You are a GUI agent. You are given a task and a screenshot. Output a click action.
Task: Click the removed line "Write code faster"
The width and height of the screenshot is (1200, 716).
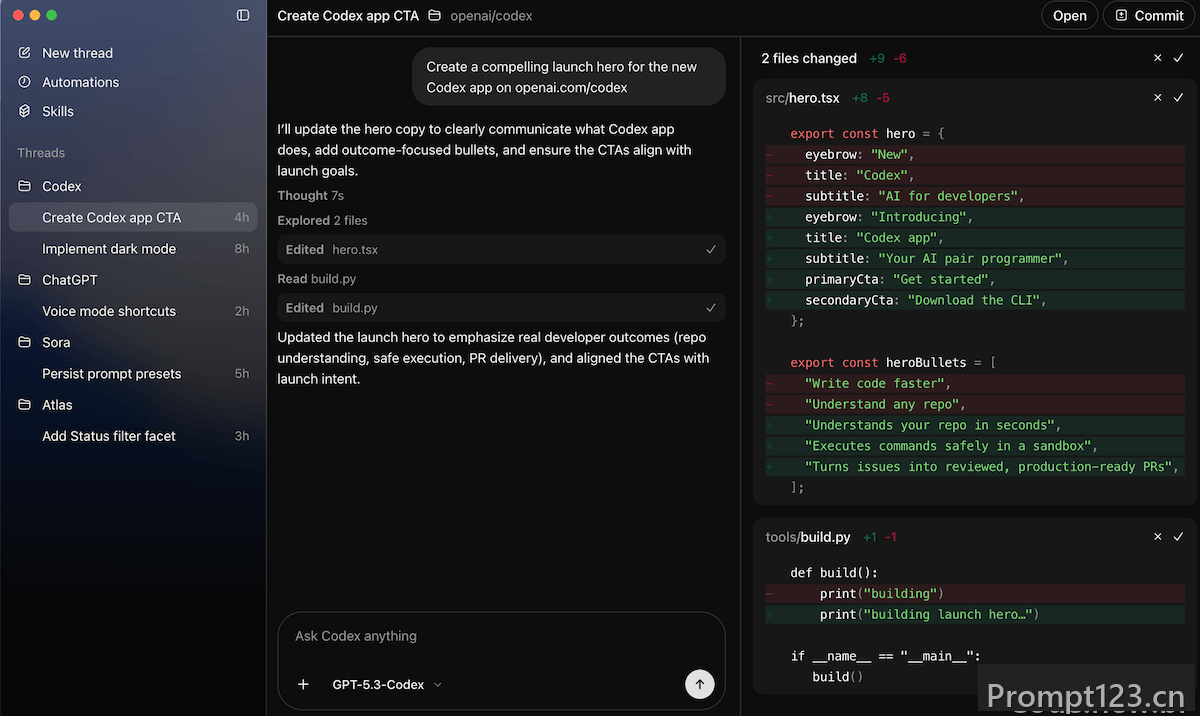point(975,383)
